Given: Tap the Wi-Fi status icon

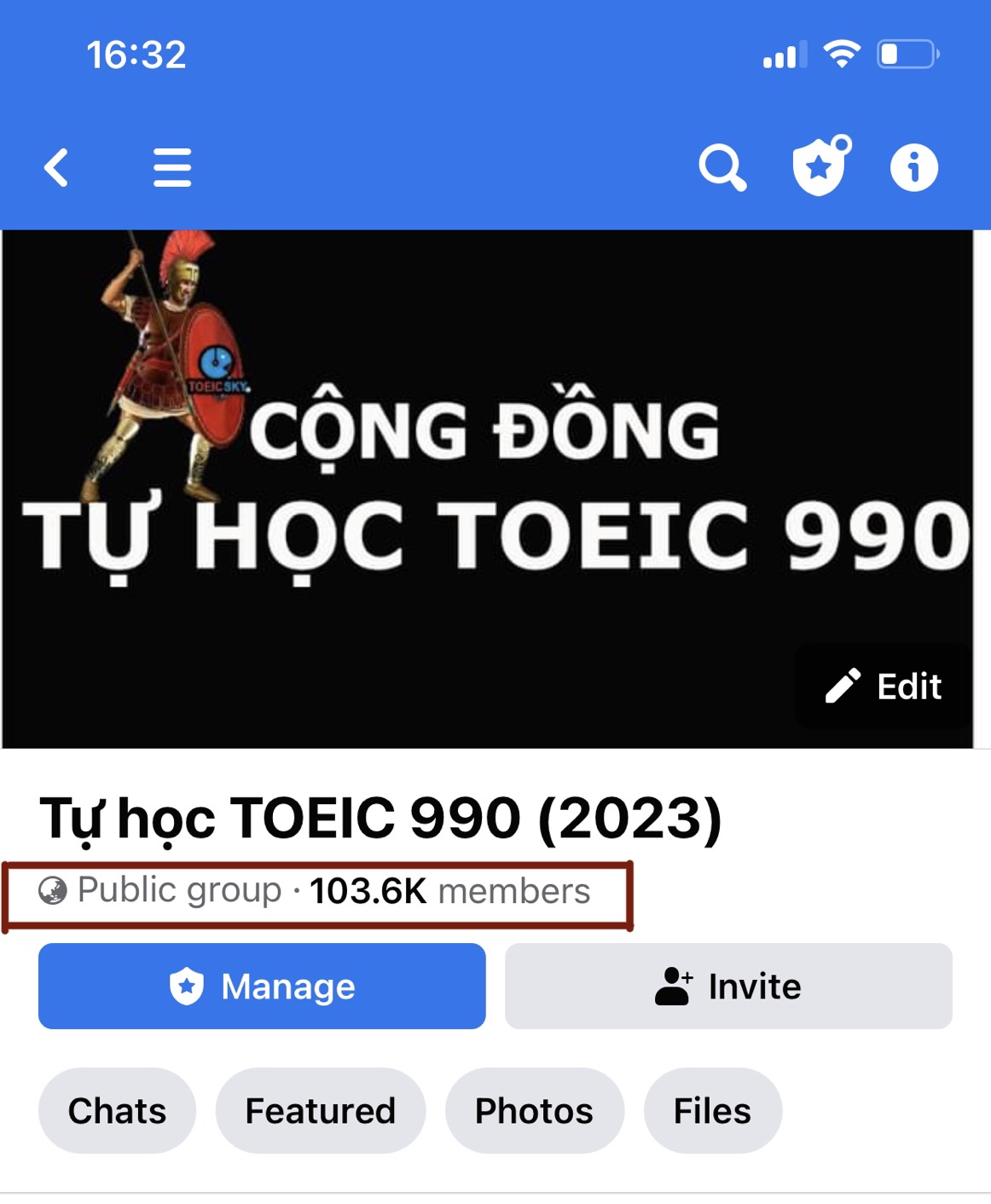Looking at the screenshot, I should 842,55.
